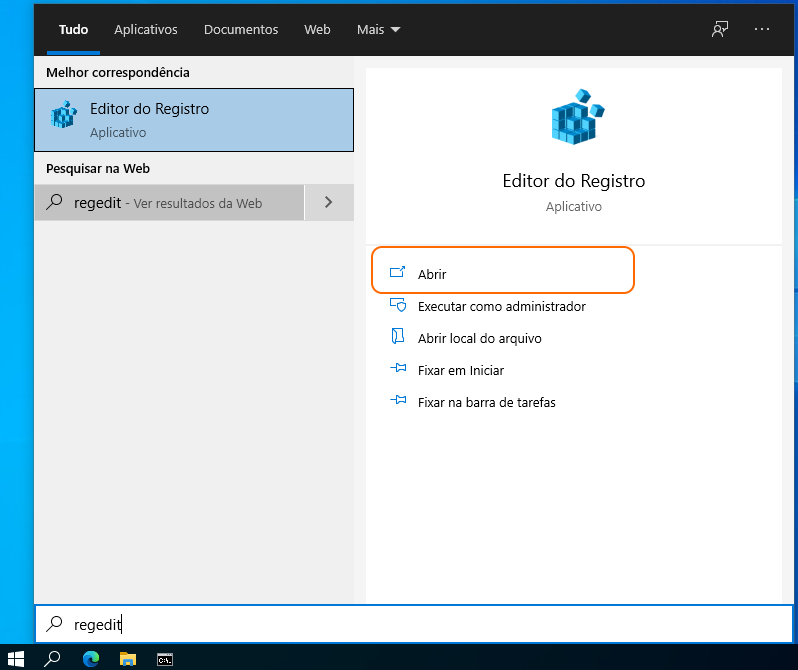
Task: Click the pin icon beside Fixar em Iniciar
Action: [x=398, y=368]
